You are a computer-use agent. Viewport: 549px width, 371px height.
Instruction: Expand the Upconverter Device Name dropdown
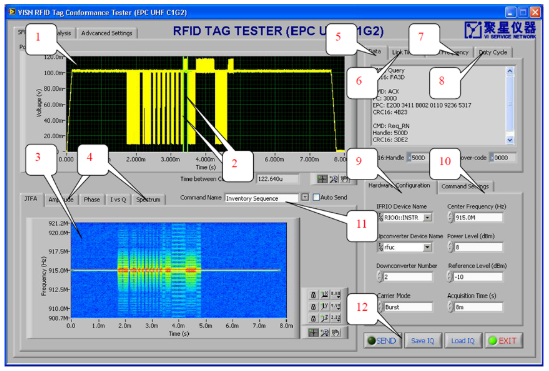pyautogui.click(x=427, y=247)
